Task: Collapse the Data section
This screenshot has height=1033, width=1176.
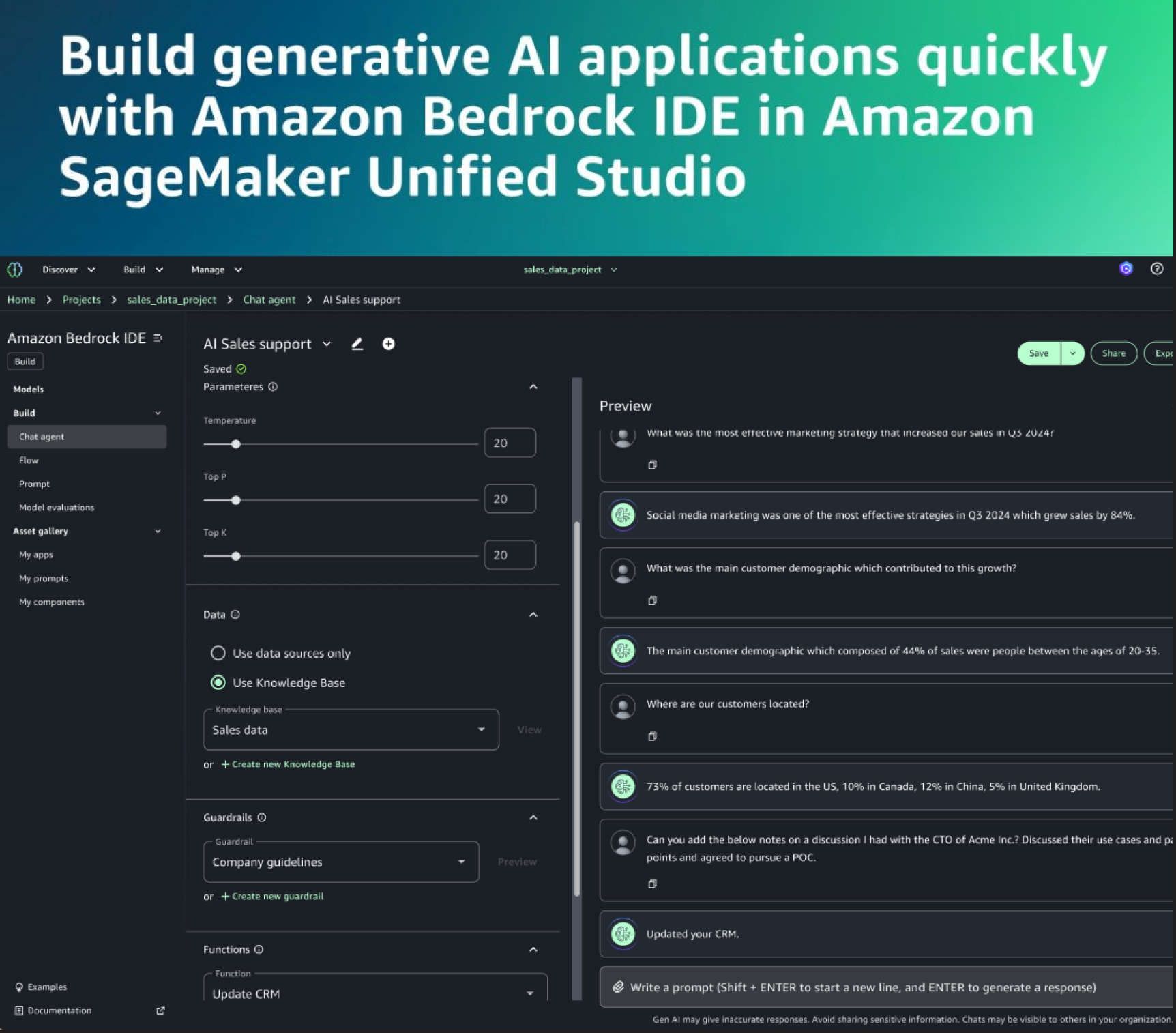Action: 533,615
